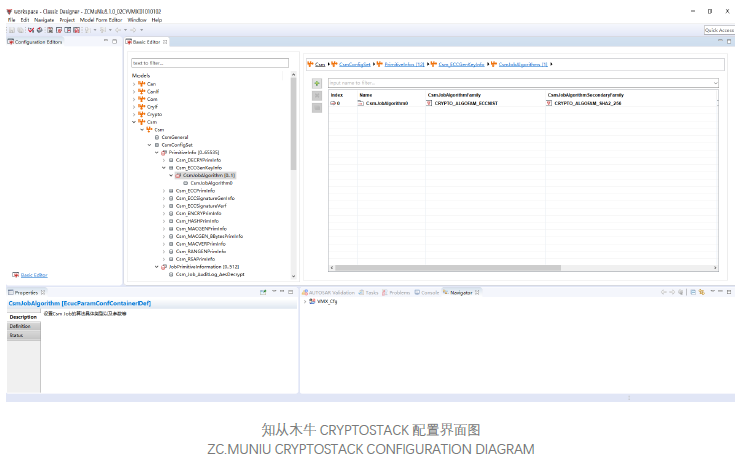Click the model tree vertical scrollbar
The image size is (745, 461).
[x=293, y=124]
